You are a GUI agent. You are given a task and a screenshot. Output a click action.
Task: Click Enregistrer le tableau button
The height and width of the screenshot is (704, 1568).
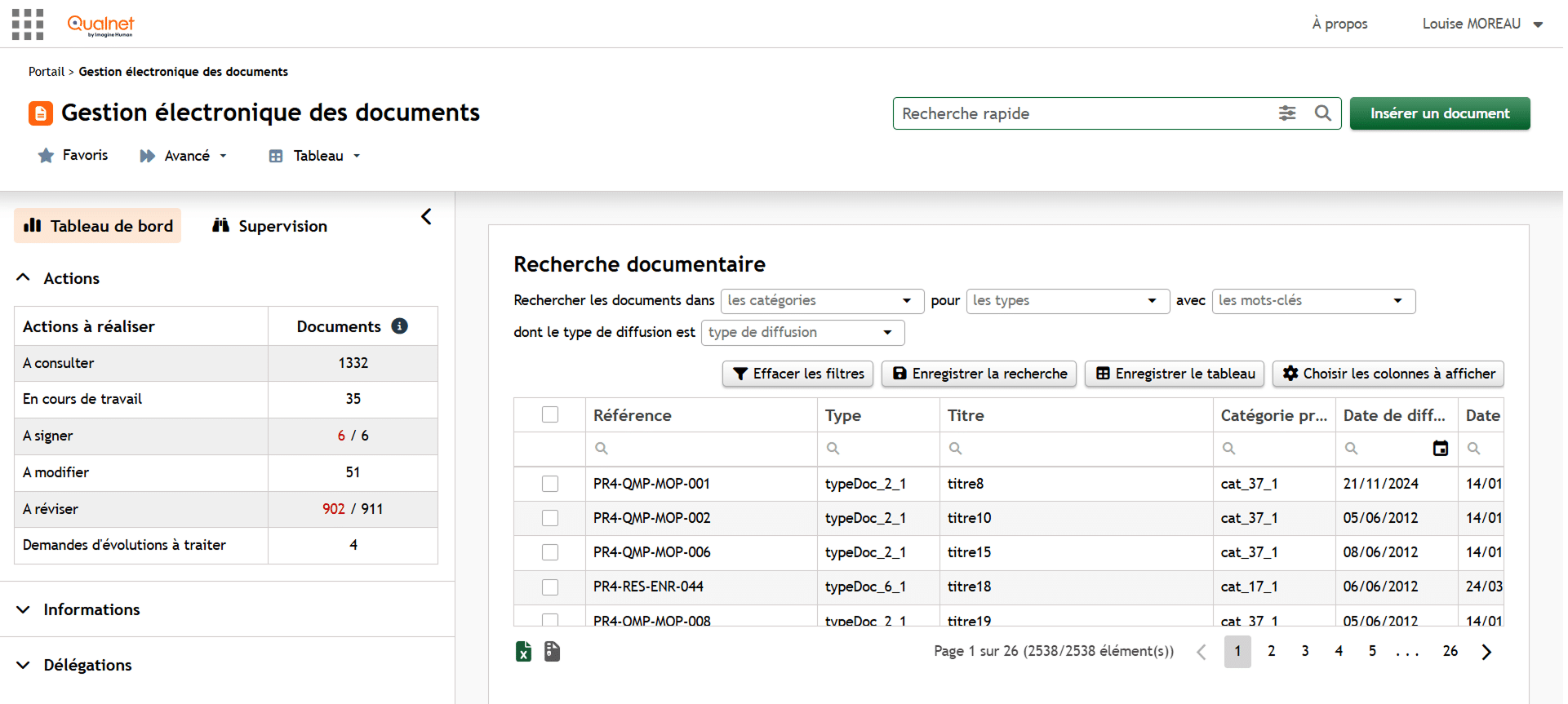tap(1175, 374)
